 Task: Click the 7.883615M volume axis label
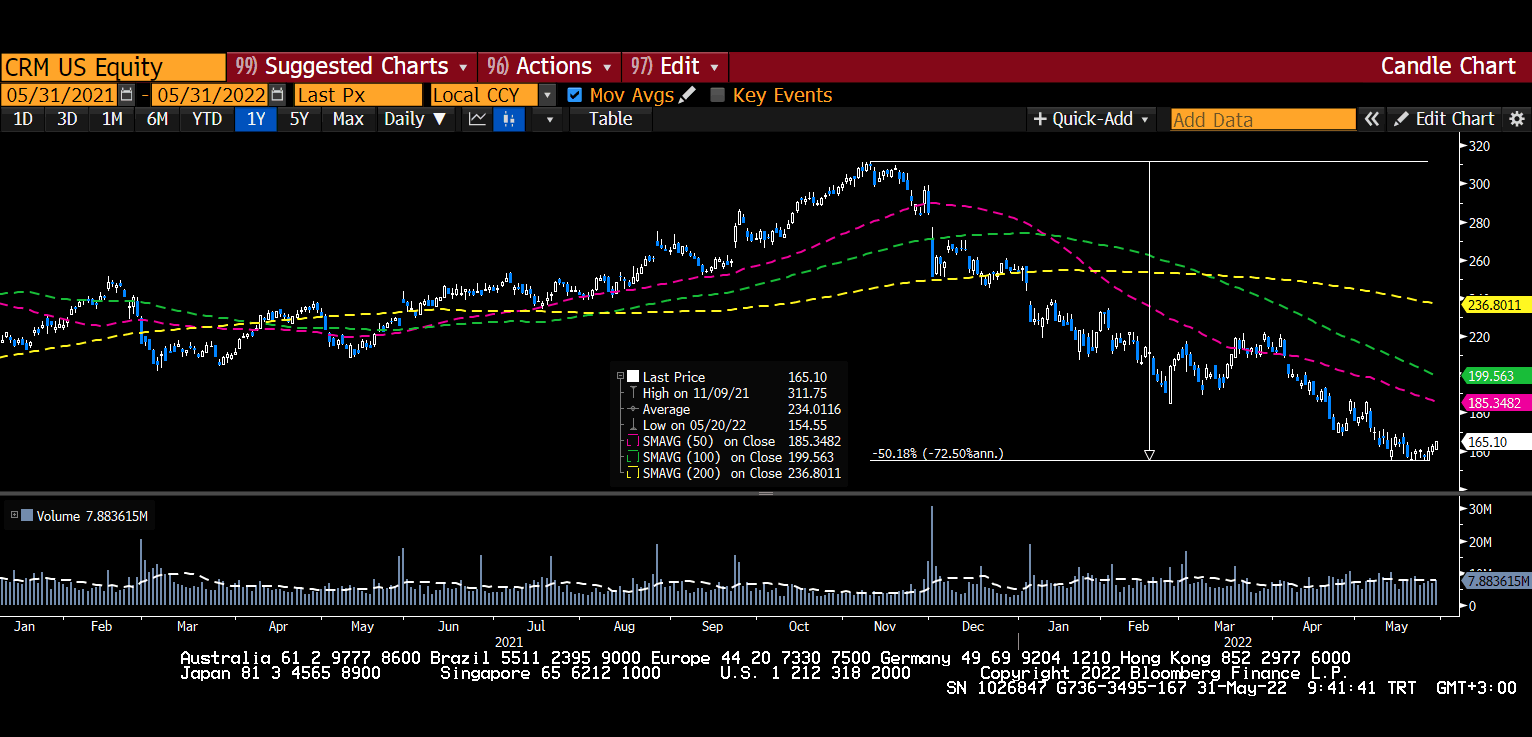pyautogui.click(x=1497, y=580)
